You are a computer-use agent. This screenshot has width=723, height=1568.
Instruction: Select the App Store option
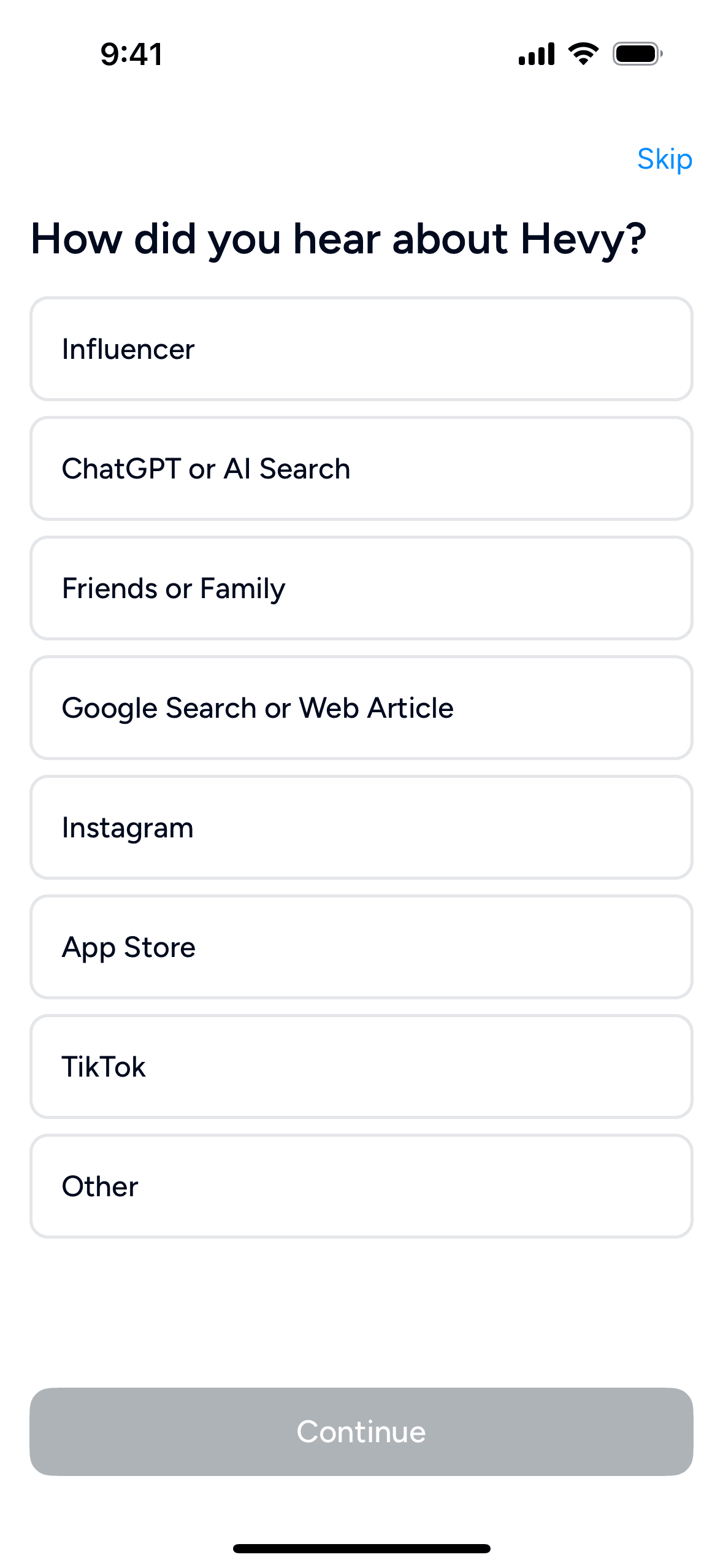click(x=361, y=947)
